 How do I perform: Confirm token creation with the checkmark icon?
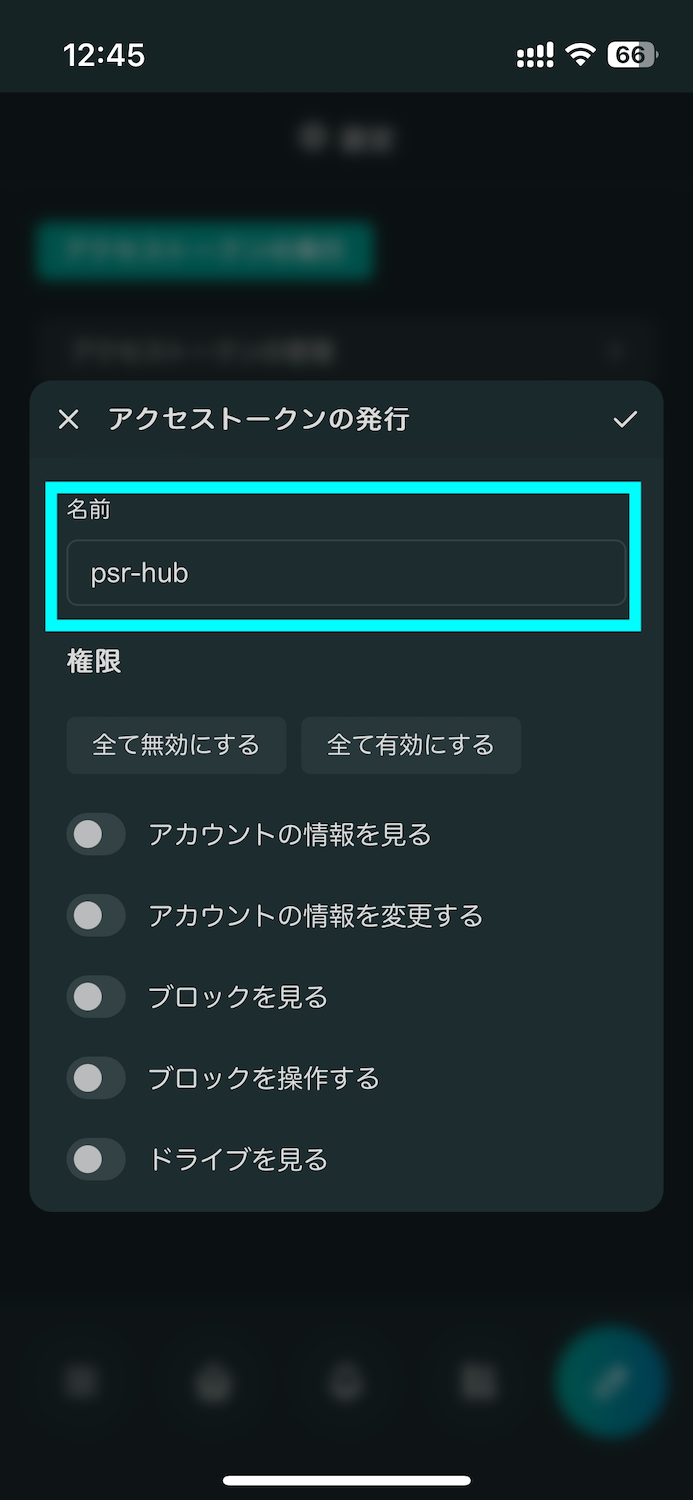(625, 419)
